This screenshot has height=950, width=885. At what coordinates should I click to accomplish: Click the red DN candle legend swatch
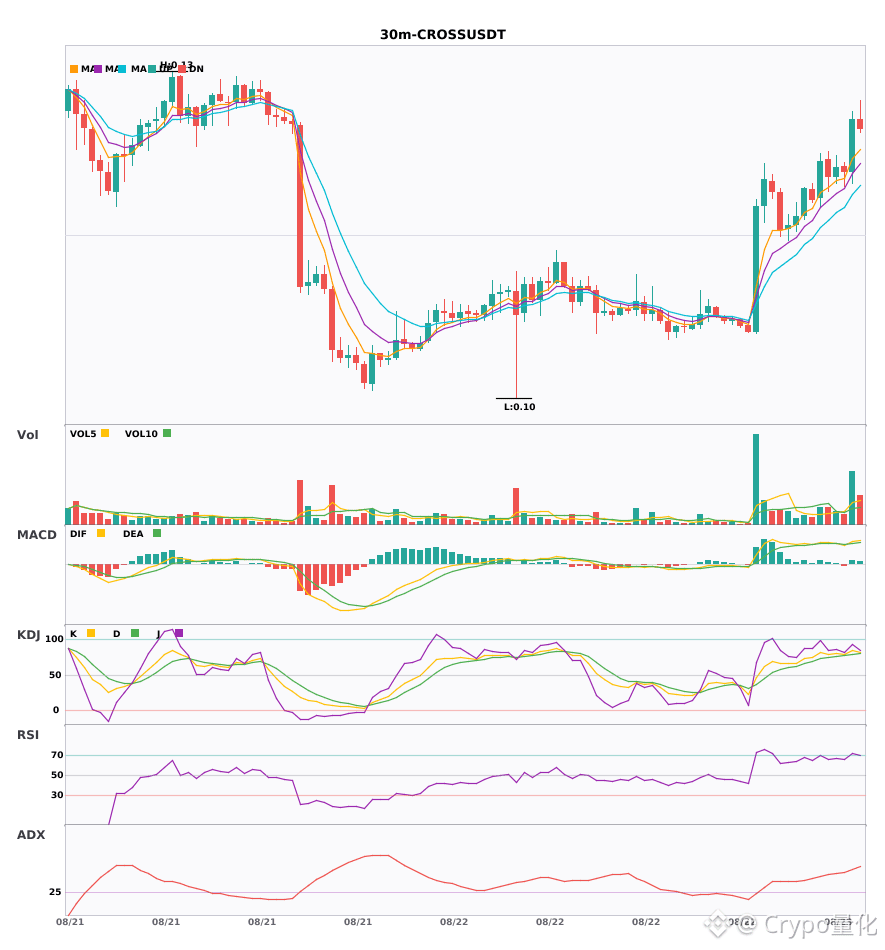[x=182, y=69]
